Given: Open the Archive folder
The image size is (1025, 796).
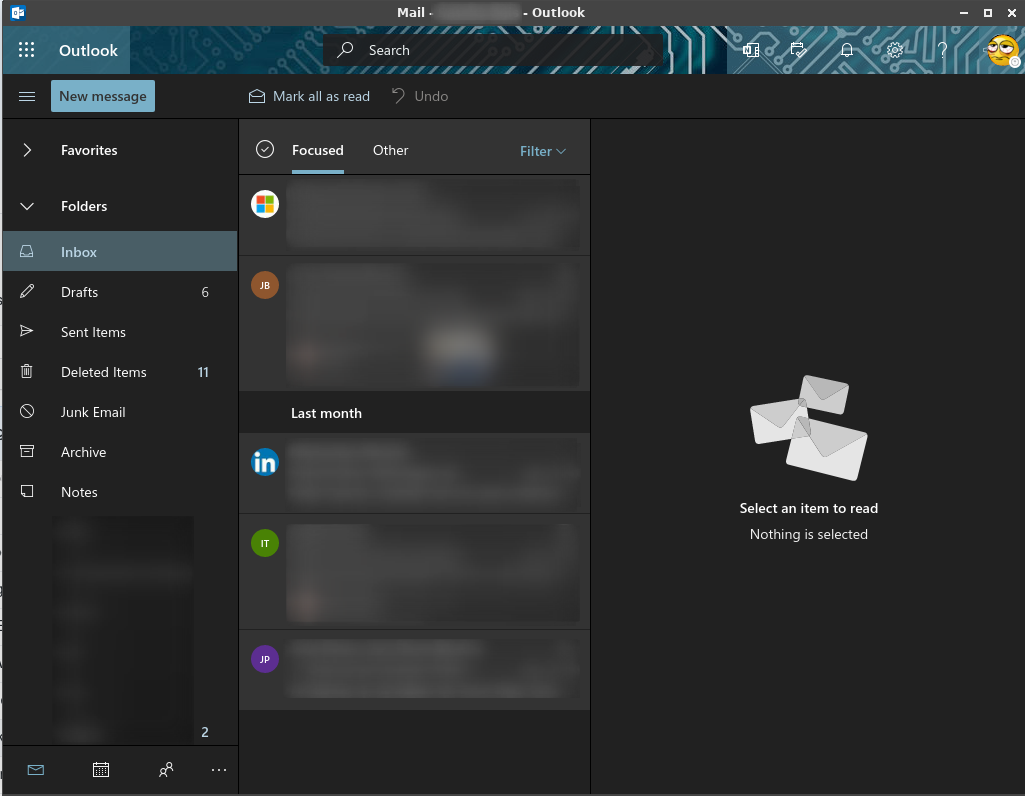Looking at the screenshot, I should click(120, 452).
